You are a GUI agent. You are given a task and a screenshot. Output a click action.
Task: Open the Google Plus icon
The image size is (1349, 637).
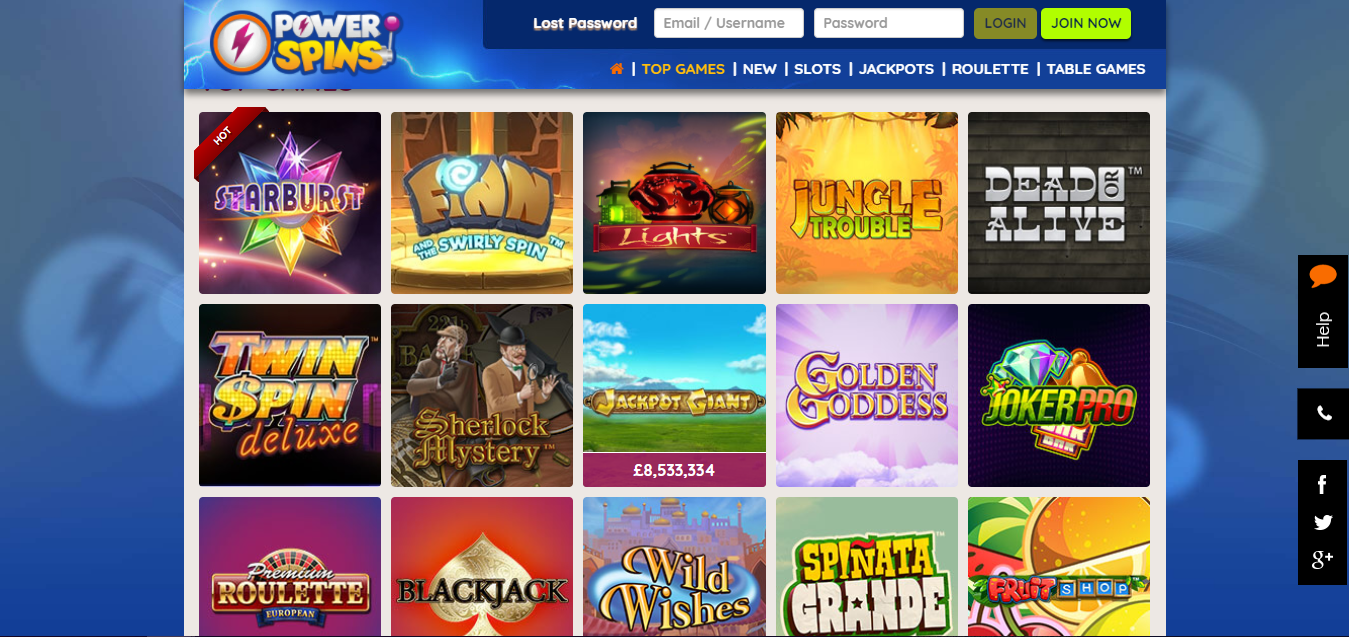pos(1323,559)
